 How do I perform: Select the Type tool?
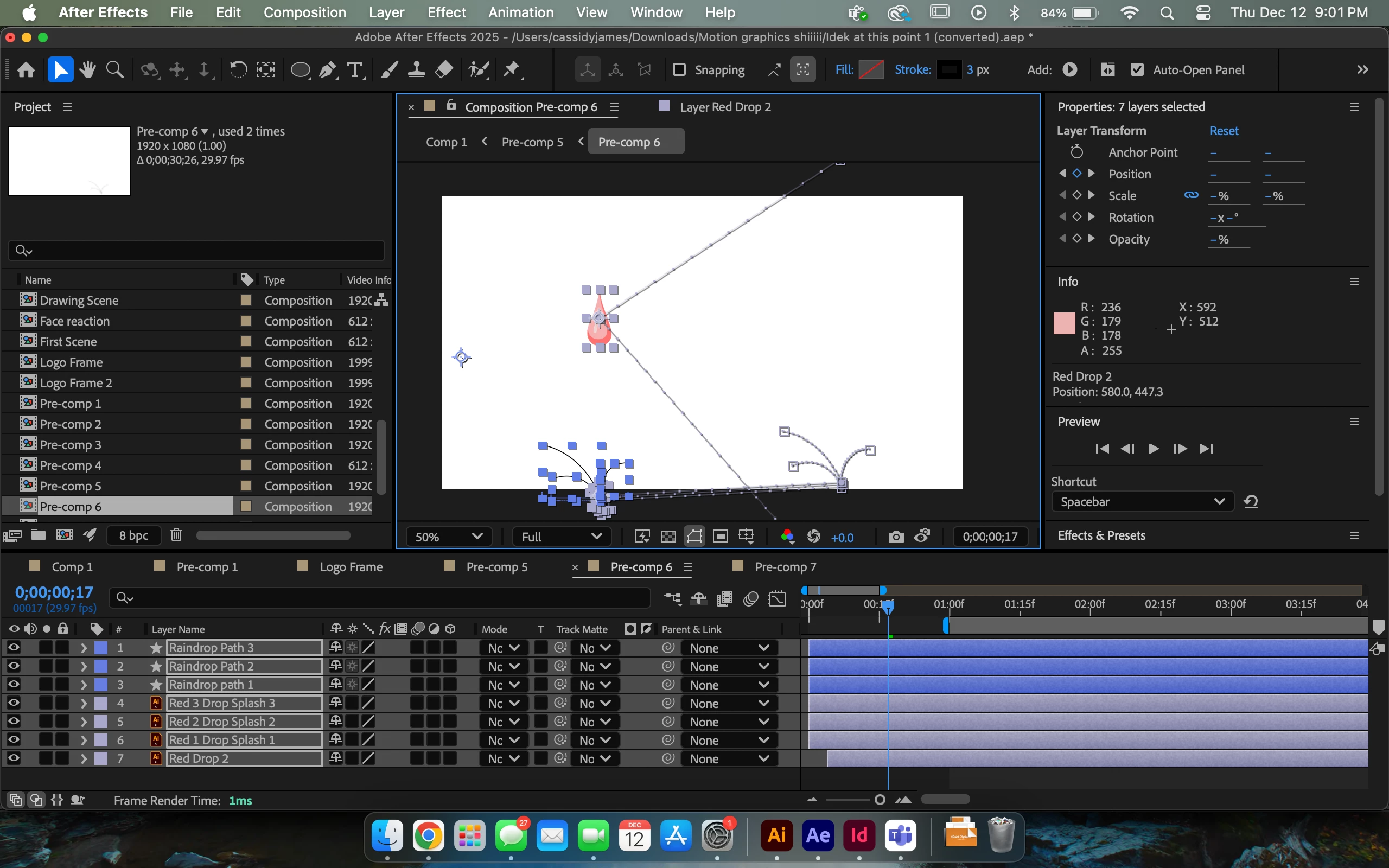355,70
